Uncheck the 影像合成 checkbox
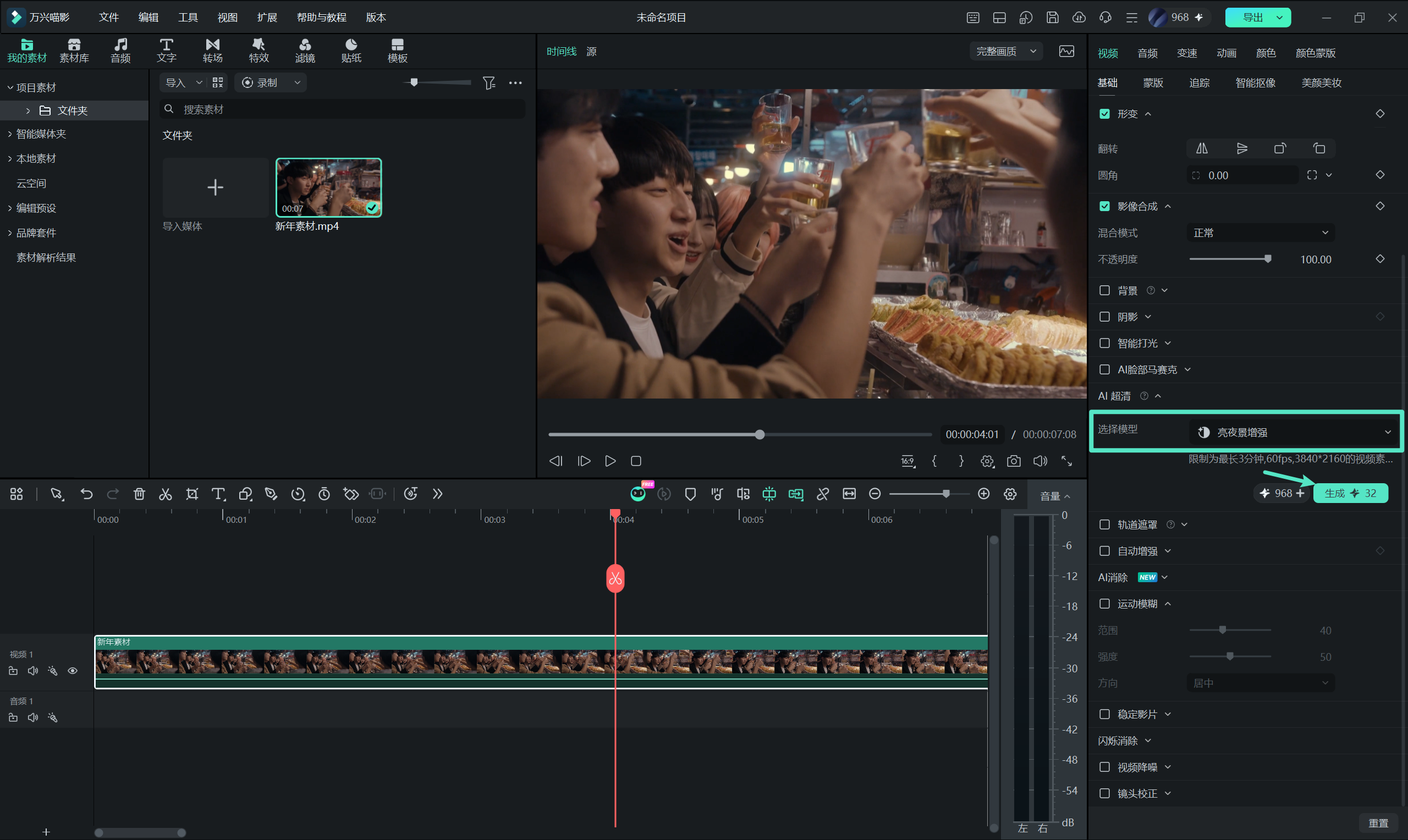1408x840 pixels. pos(1104,206)
